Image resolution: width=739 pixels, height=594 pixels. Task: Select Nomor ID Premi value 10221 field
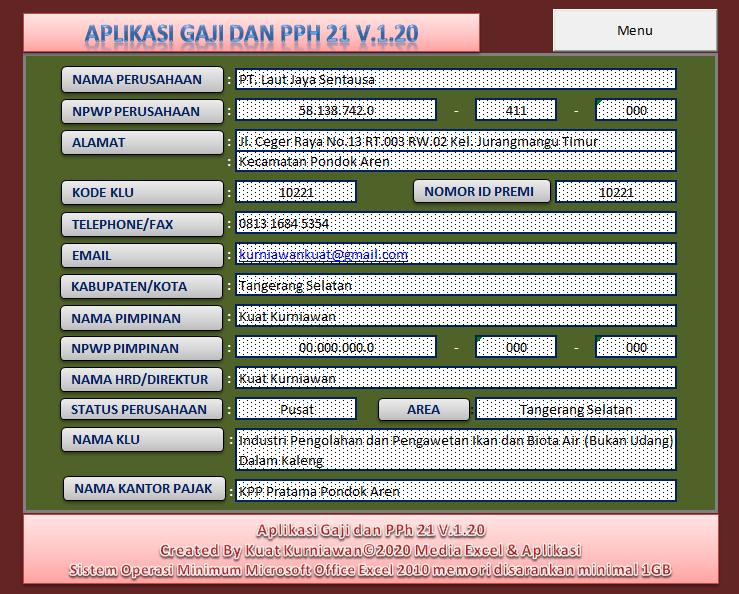[616, 192]
